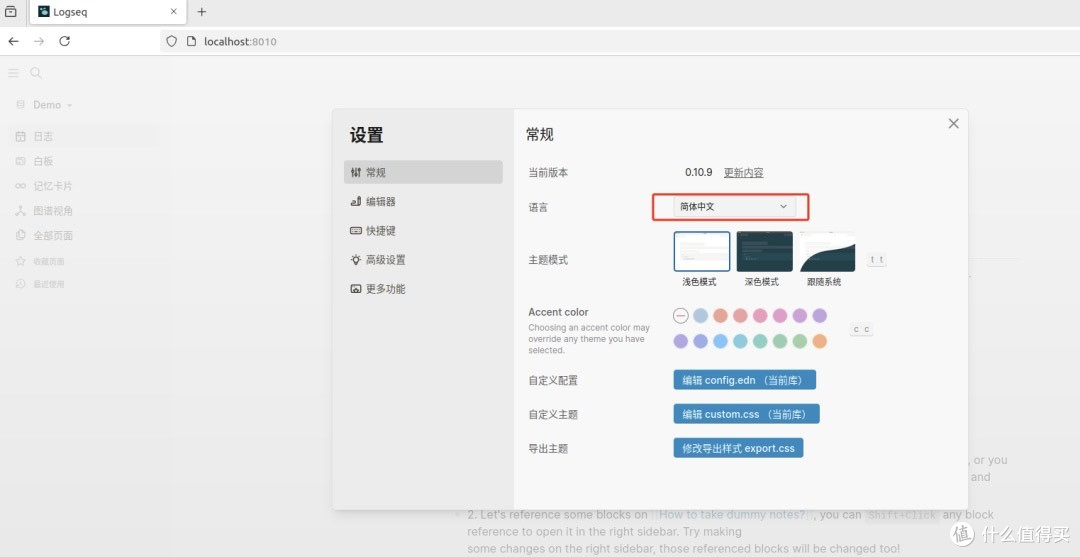Pick the lavender swatch starting the second row
The width and height of the screenshot is (1080, 557).
tap(681, 341)
